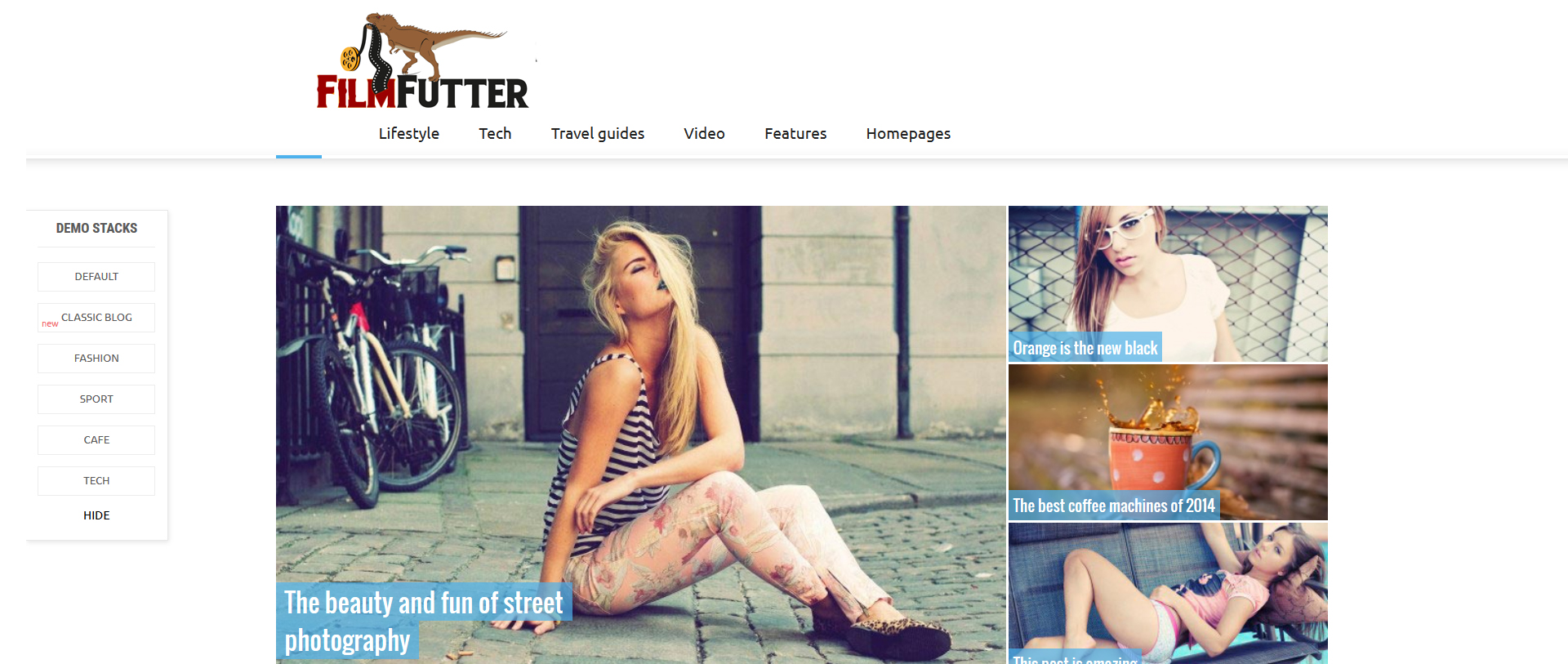Select the CLASSIC BLOG demo stack
This screenshot has height=664, width=1568.
(96, 318)
